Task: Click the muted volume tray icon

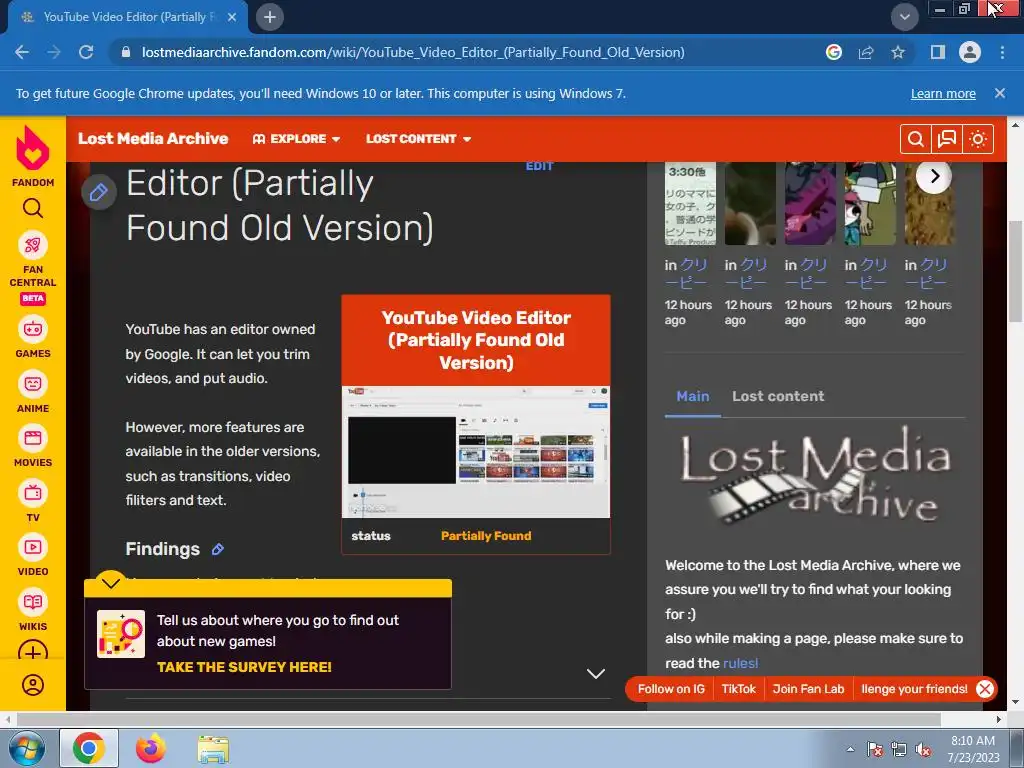Action: 923,750
